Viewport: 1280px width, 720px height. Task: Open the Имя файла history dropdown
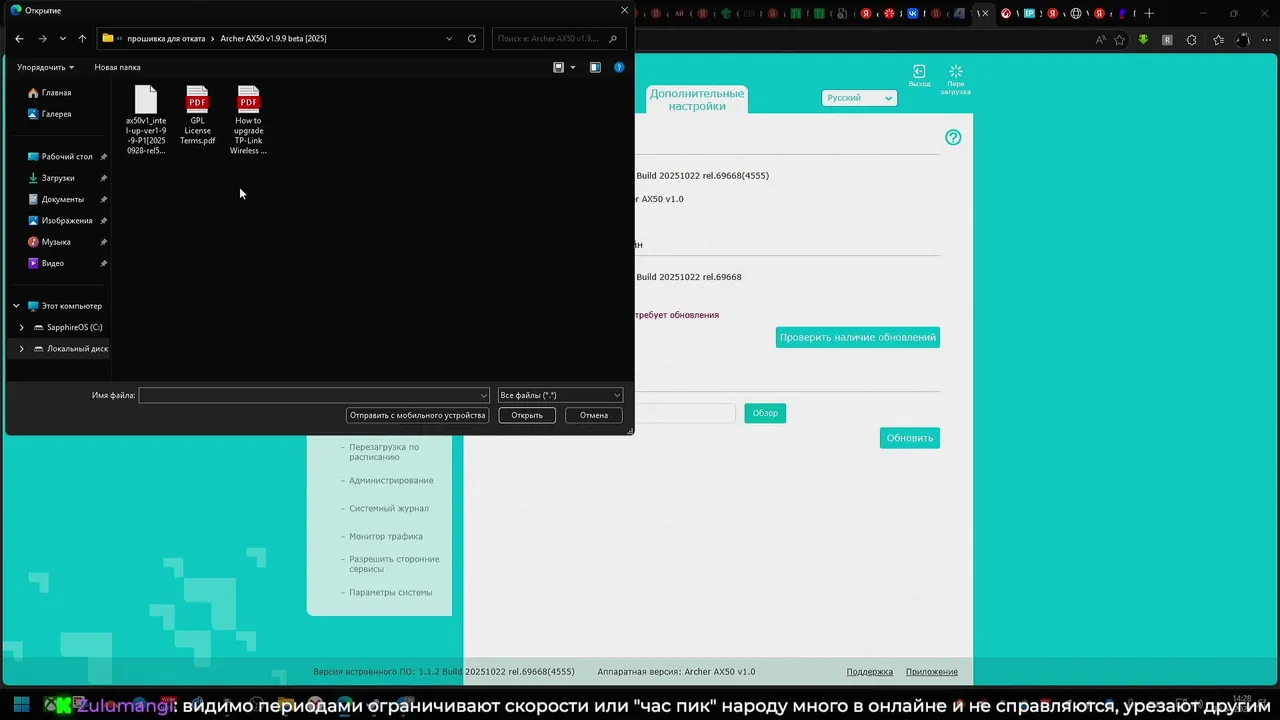tap(484, 395)
